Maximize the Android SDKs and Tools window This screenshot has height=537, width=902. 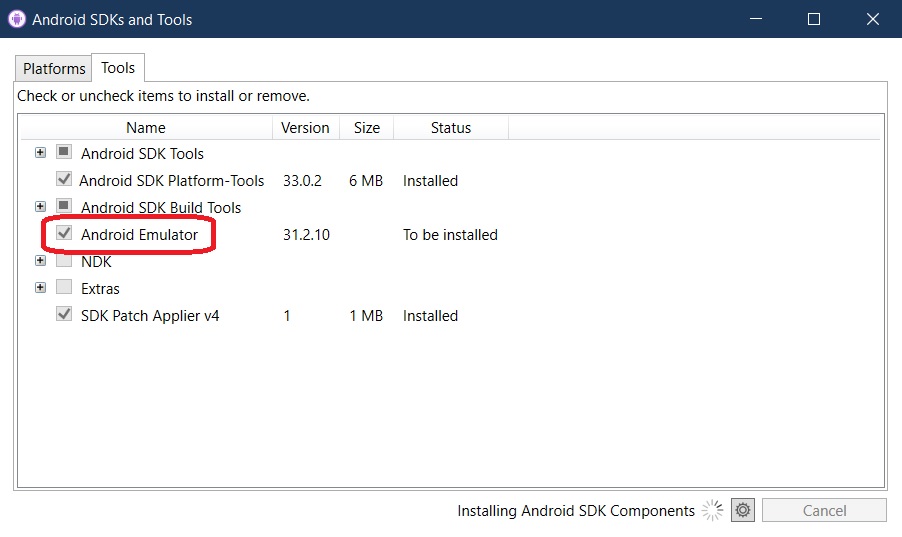pos(813,19)
